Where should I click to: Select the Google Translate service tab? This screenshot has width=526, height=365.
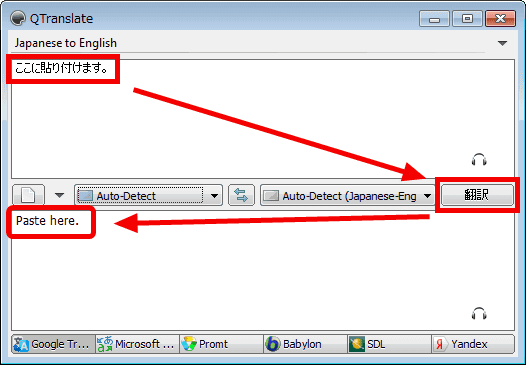click(x=53, y=344)
